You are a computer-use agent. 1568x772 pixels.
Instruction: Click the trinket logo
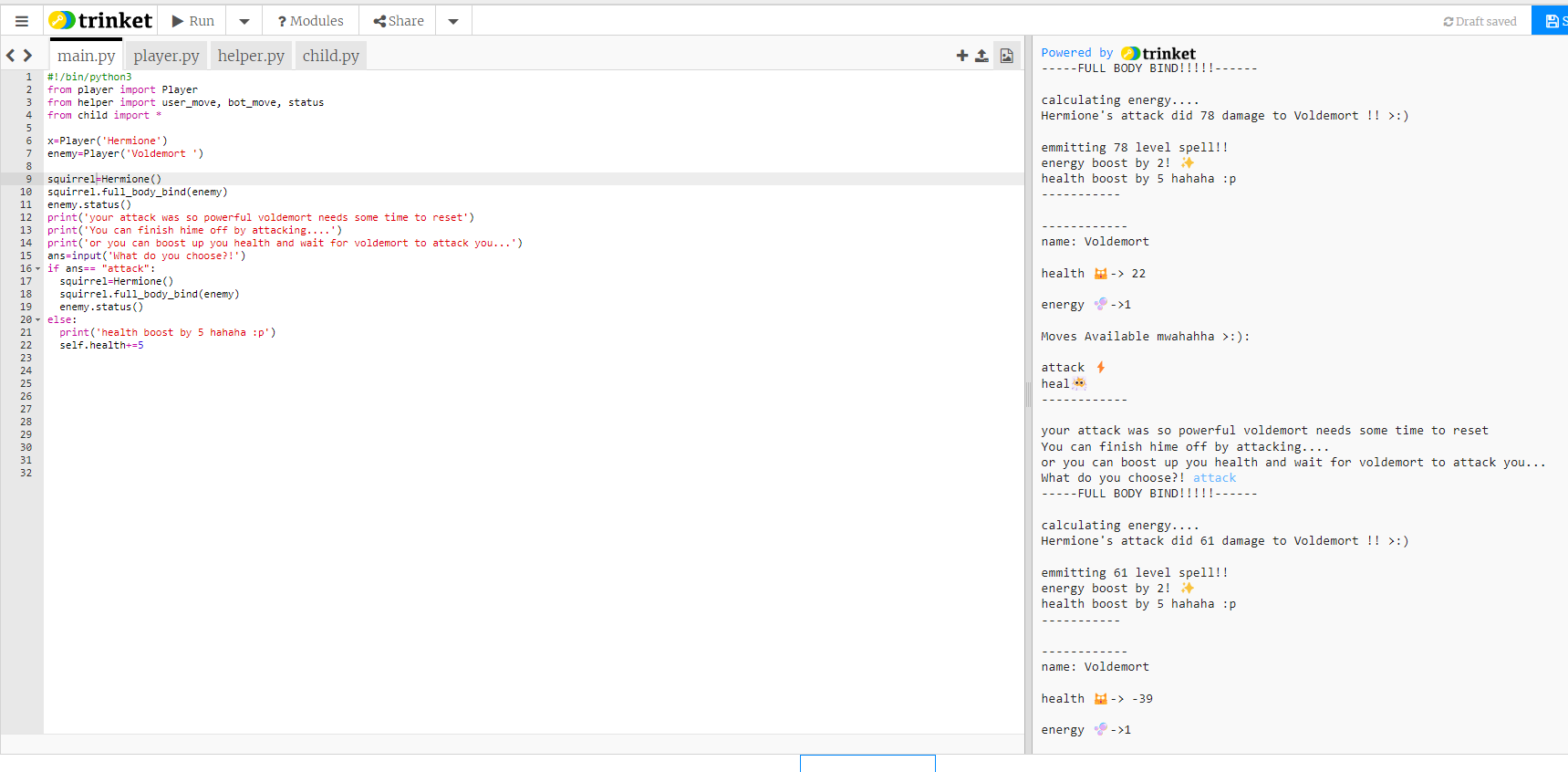pos(100,20)
